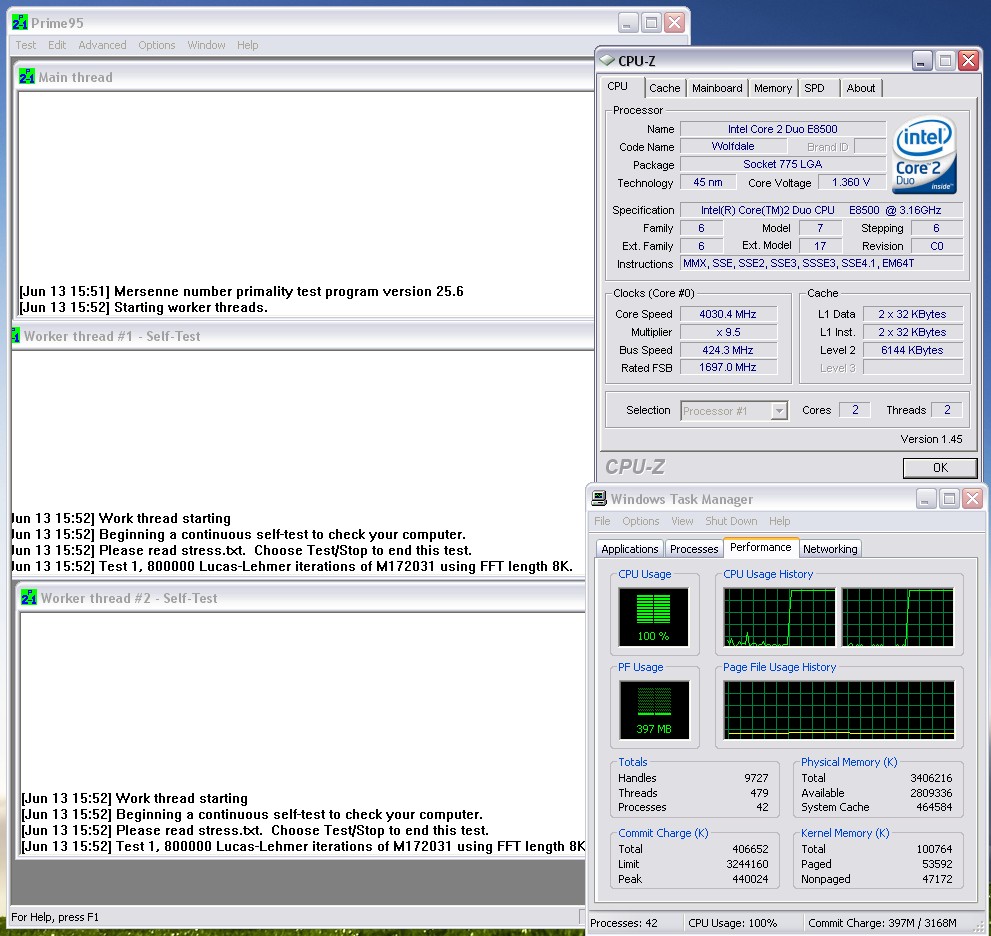
Task: Click the Page File Usage History graph
Action: [839, 710]
